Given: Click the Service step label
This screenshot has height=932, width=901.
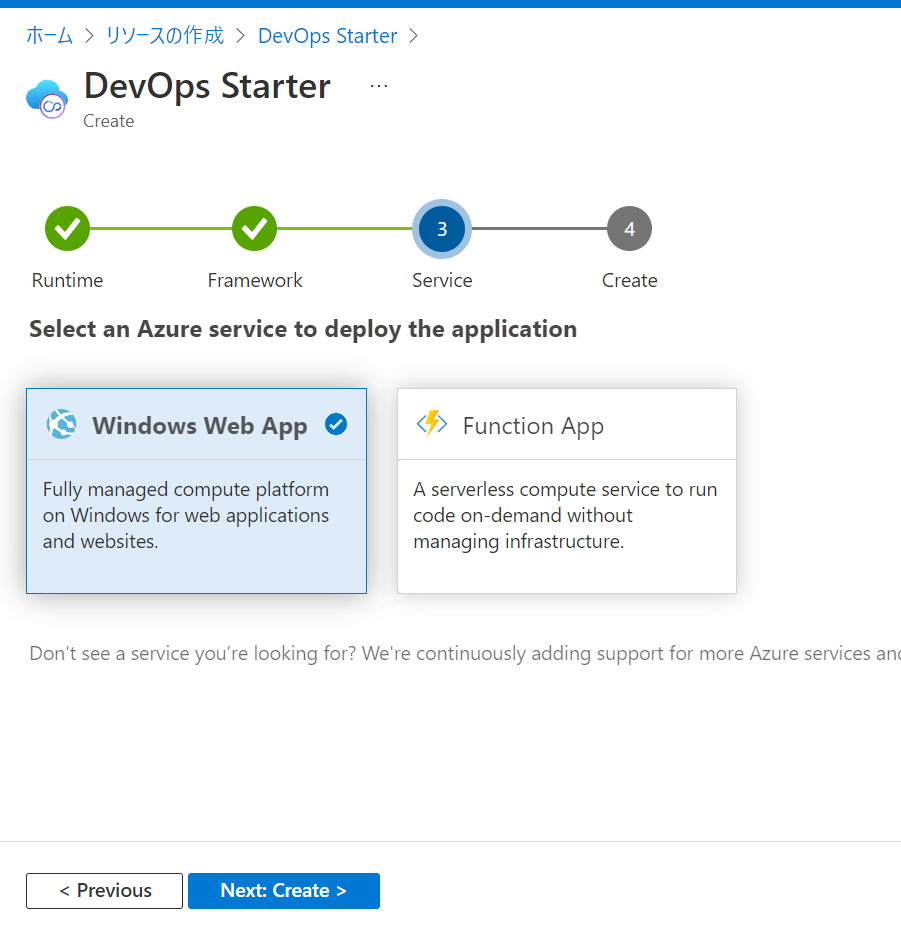Looking at the screenshot, I should (x=442, y=280).
